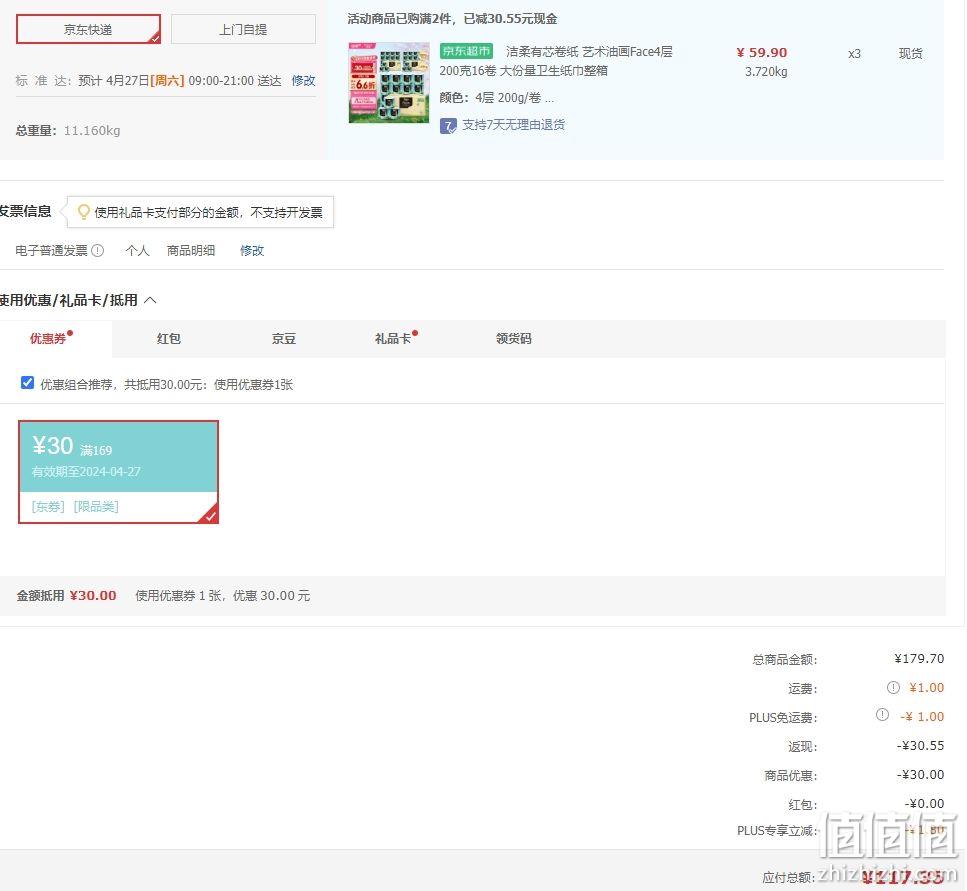Switch to the 领货码 tab

pyautogui.click(x=513, y=339)
